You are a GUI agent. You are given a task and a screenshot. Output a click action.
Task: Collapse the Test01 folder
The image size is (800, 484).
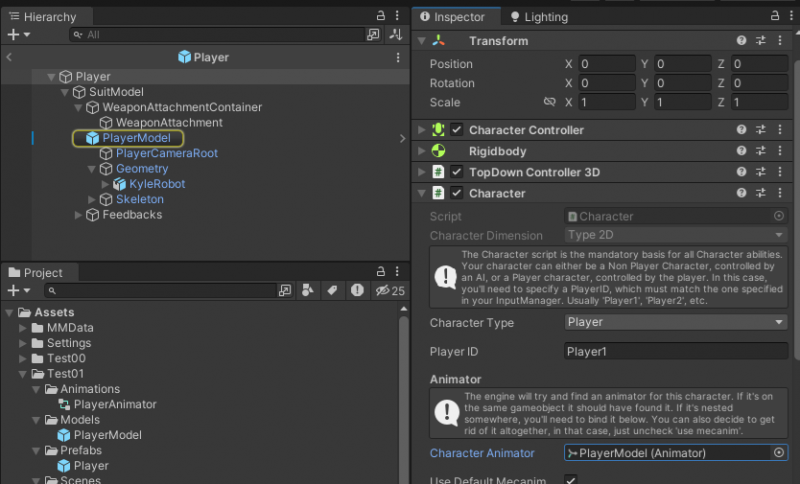click(22, 374)
